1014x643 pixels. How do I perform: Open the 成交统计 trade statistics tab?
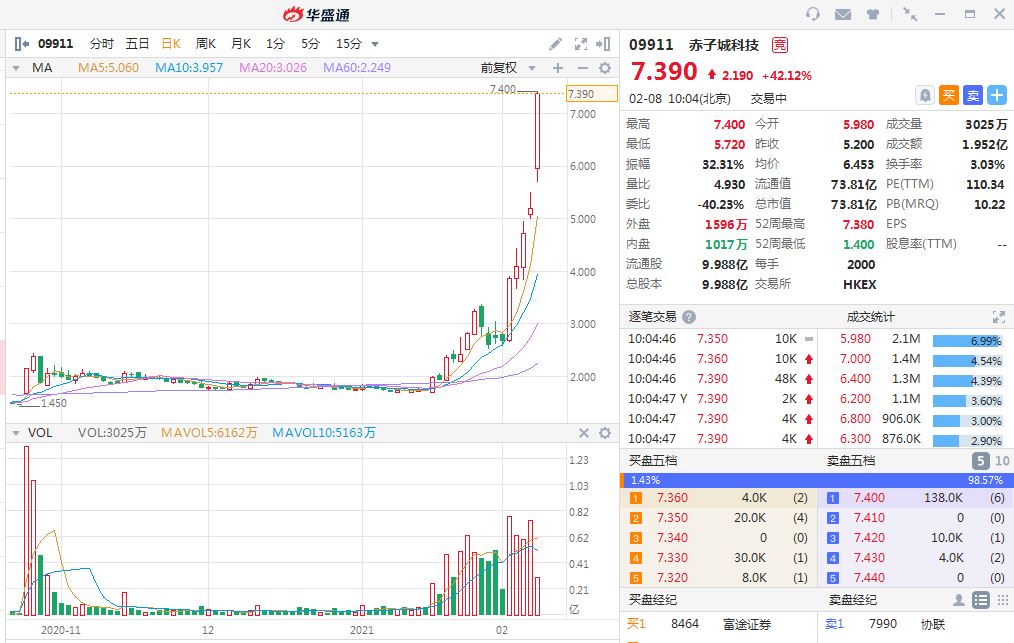click(870, 317)
